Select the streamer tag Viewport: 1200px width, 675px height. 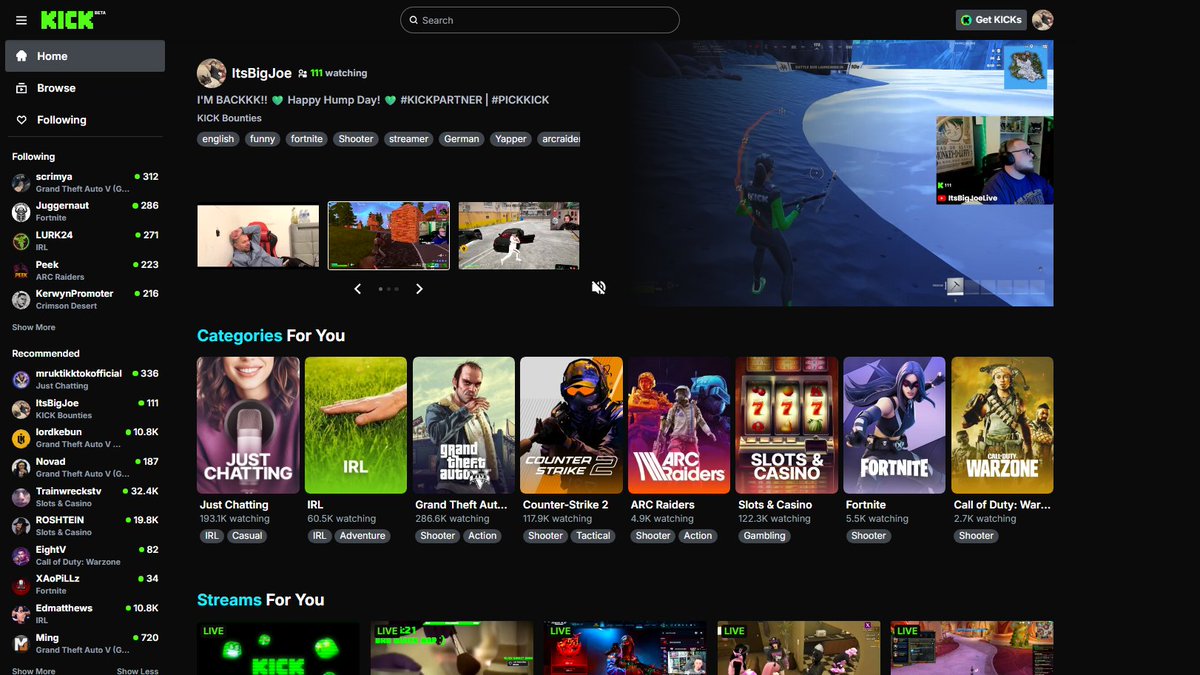click(x=409, y=139)
